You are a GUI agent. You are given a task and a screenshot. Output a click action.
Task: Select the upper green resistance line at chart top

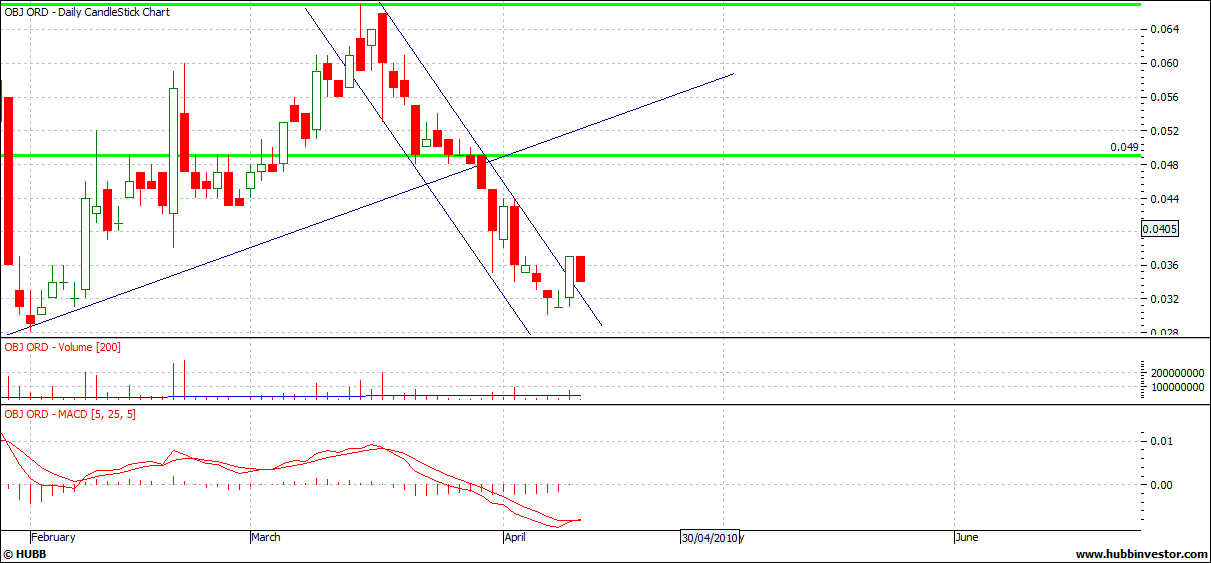click(800, 4)
